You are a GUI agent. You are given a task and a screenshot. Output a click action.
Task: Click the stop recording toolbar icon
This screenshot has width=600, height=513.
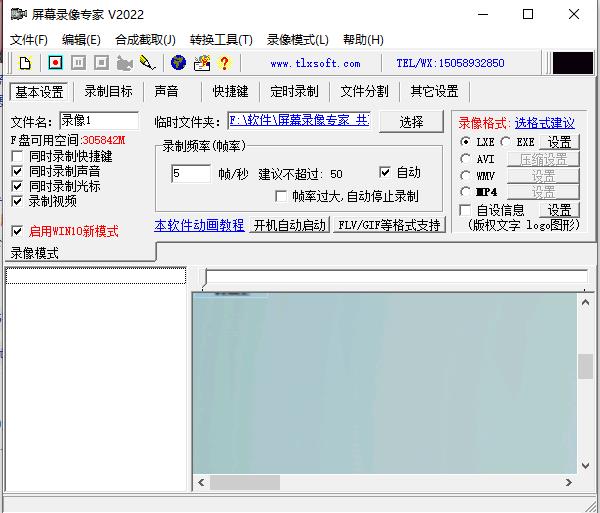101,62
